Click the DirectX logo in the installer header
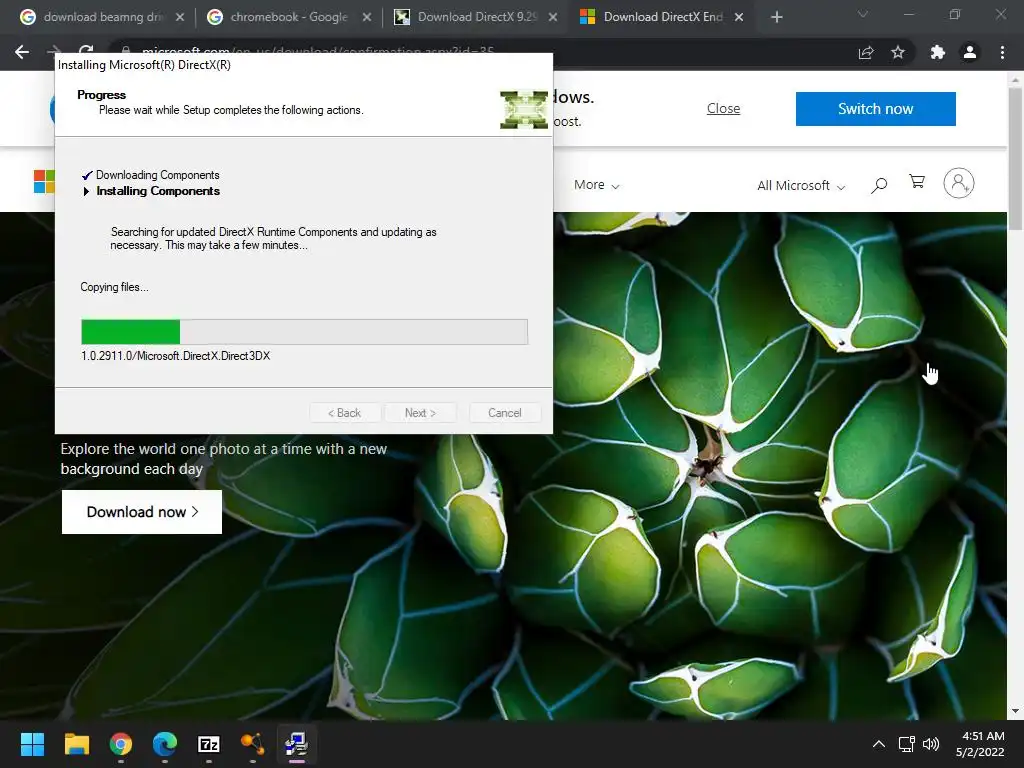 [x=524, y=109]
